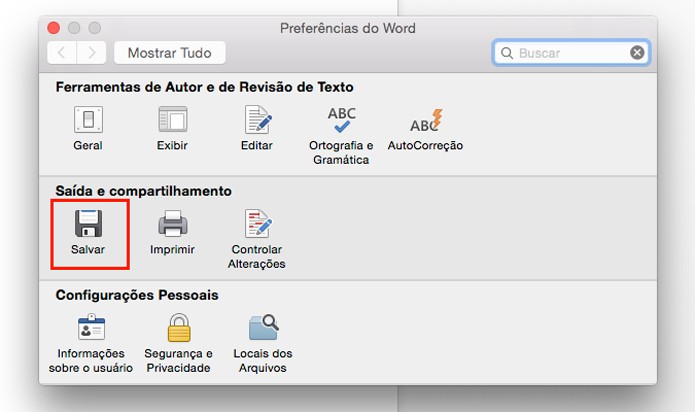
Task: Click the Preferências do Word title
Action: pos(348,28)
